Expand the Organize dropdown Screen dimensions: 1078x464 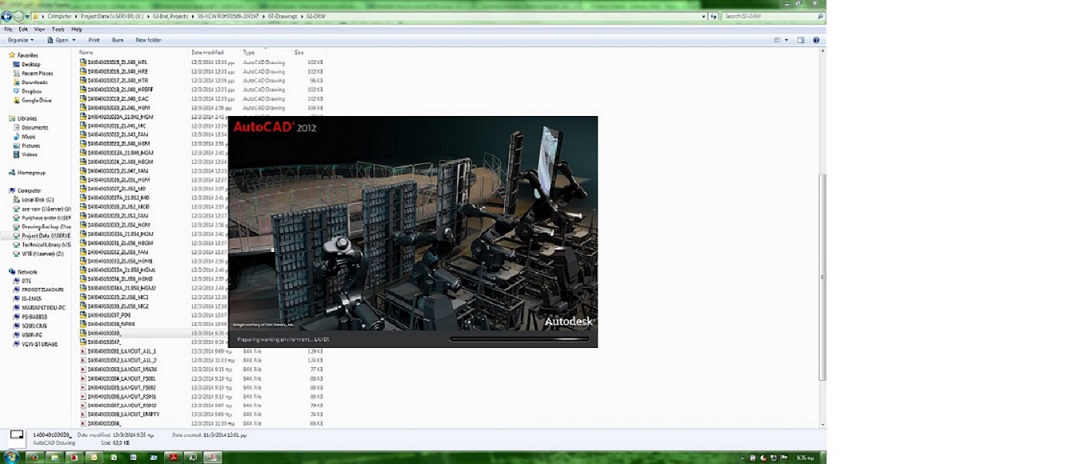21,40
